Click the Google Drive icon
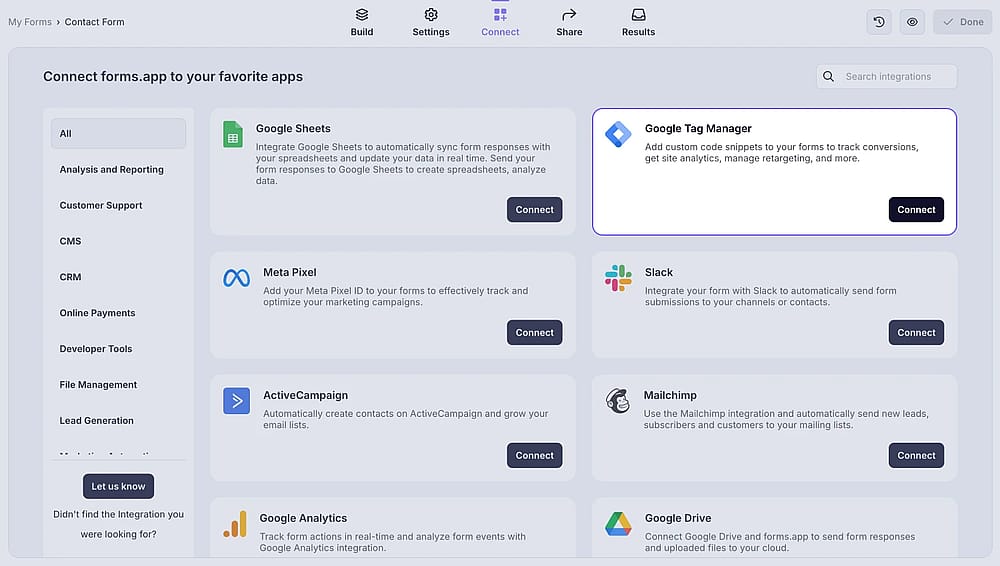 point(618,524)
